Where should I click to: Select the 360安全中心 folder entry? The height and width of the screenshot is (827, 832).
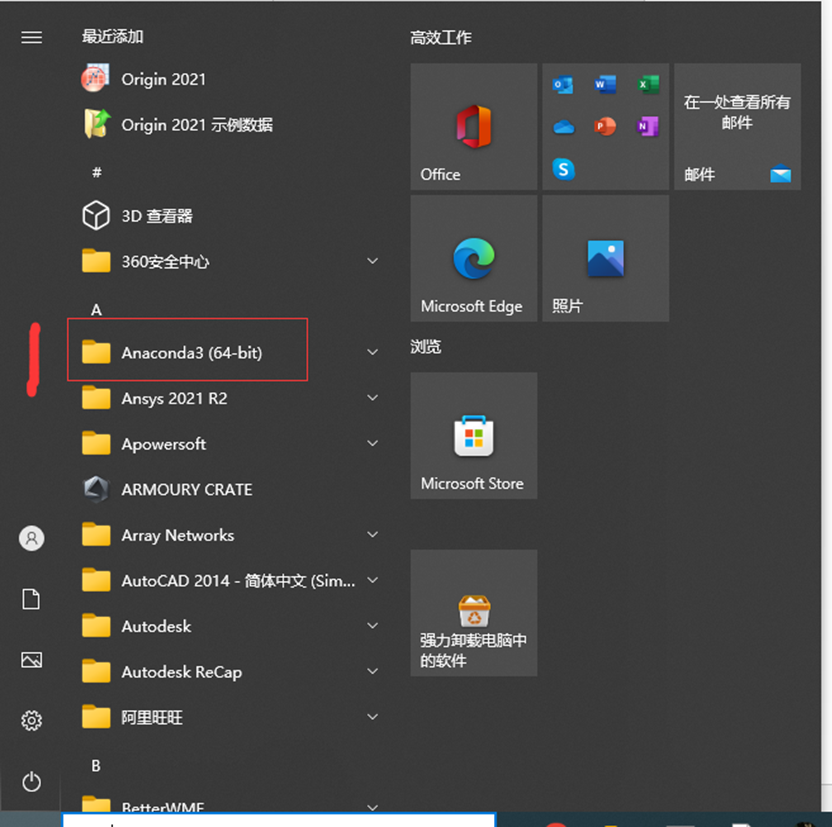230,261
